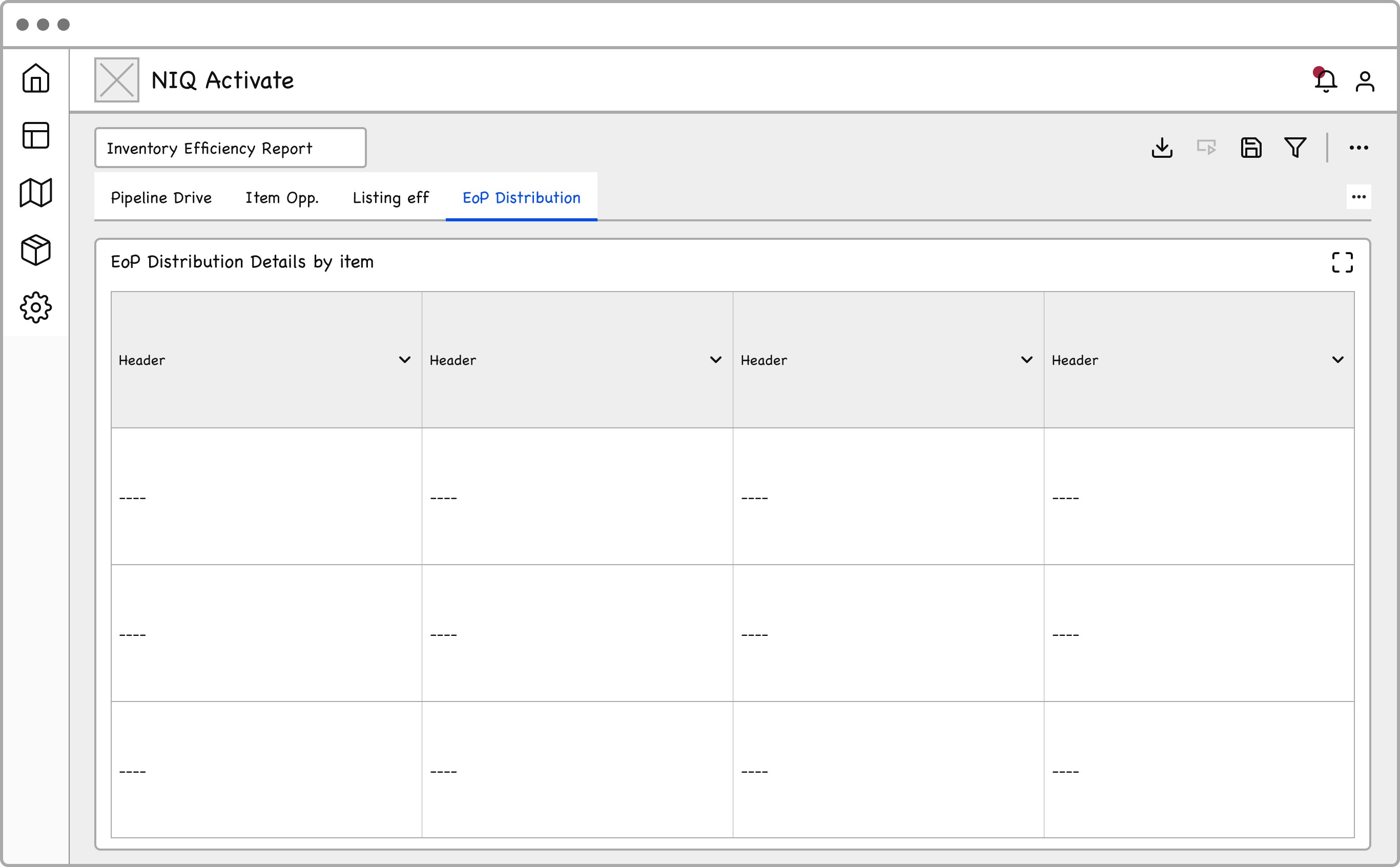The width and height of the screenshot is (1400, 867).
Task: Open the filter funnel icon
Action: click(x=1295, y=148)
